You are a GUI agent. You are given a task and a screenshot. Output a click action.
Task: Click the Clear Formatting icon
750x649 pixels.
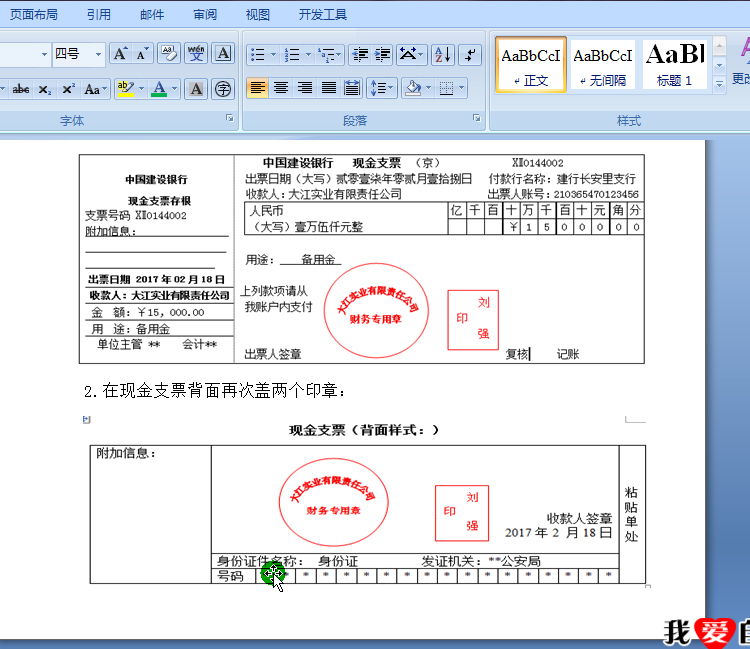[x=169, y=54]
